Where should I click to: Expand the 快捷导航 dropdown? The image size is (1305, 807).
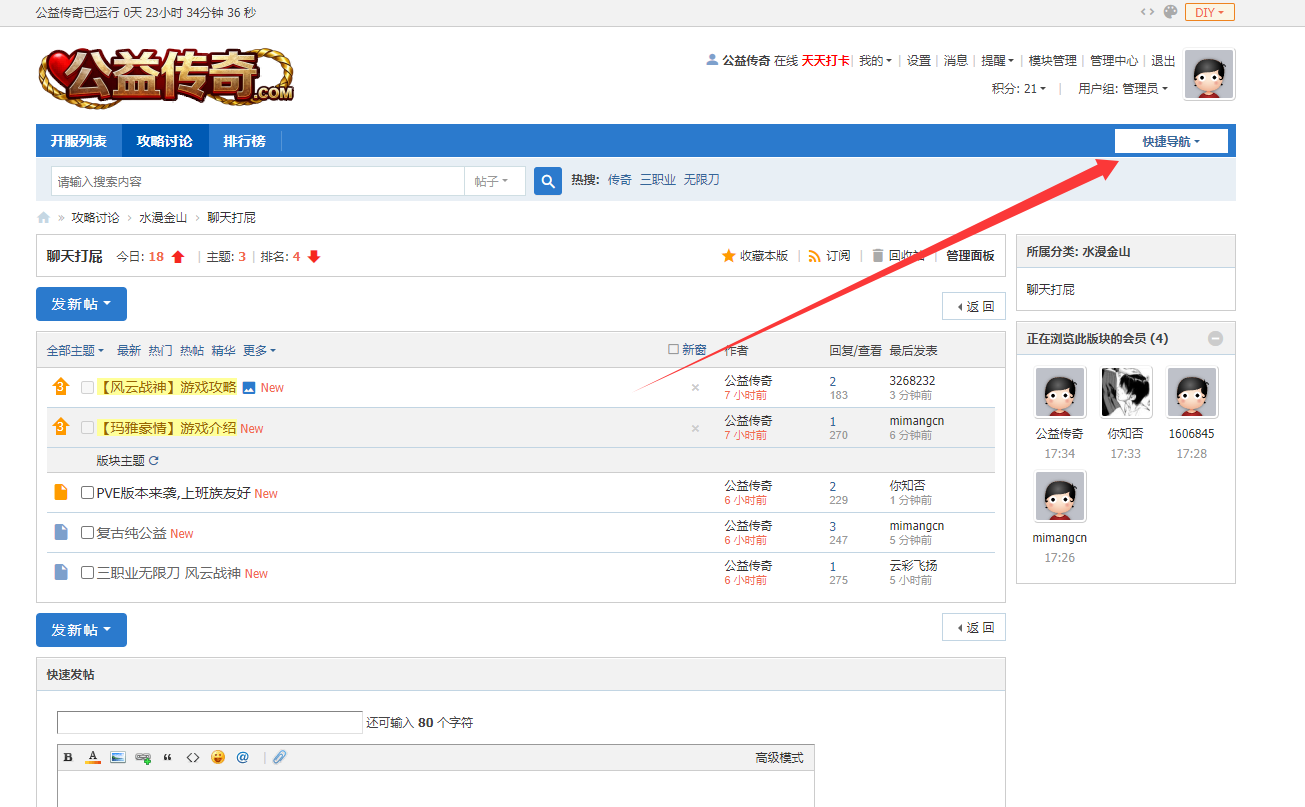point(1171,142)
